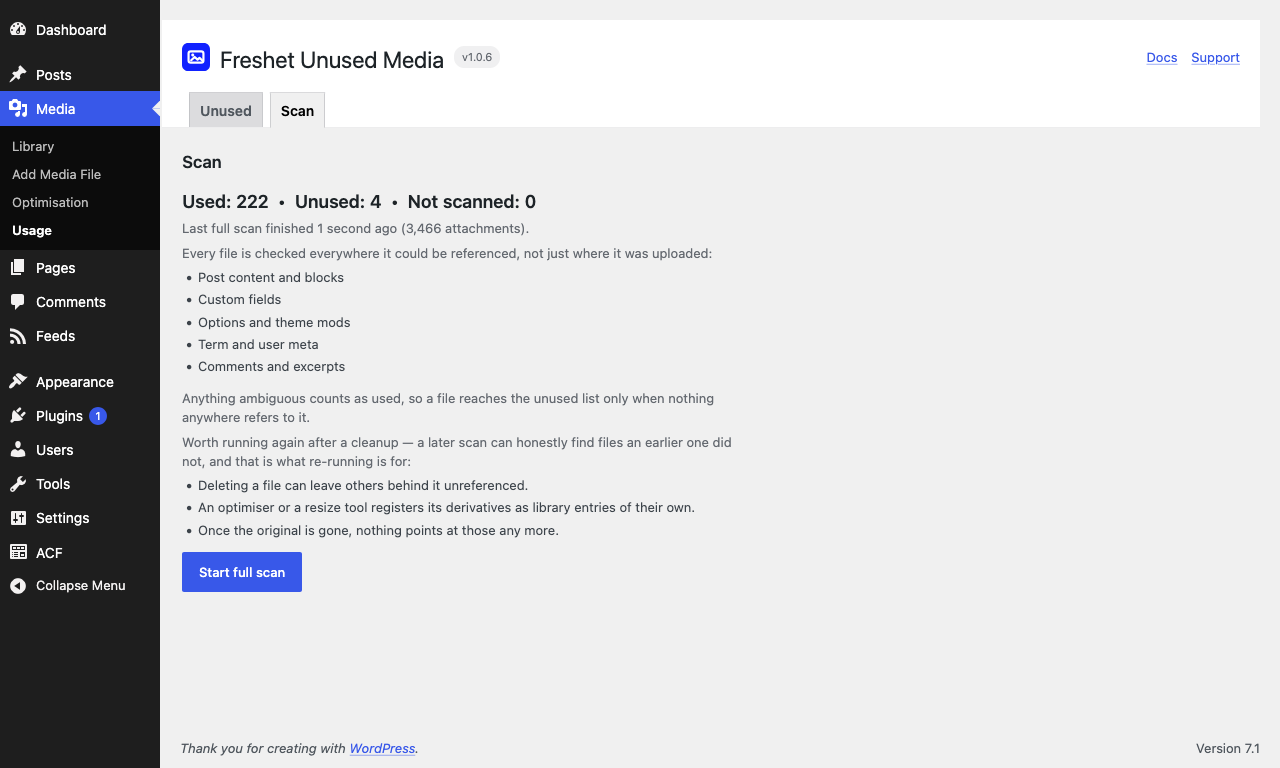
Task: Open the Pages menu
Action: (80, 268)
